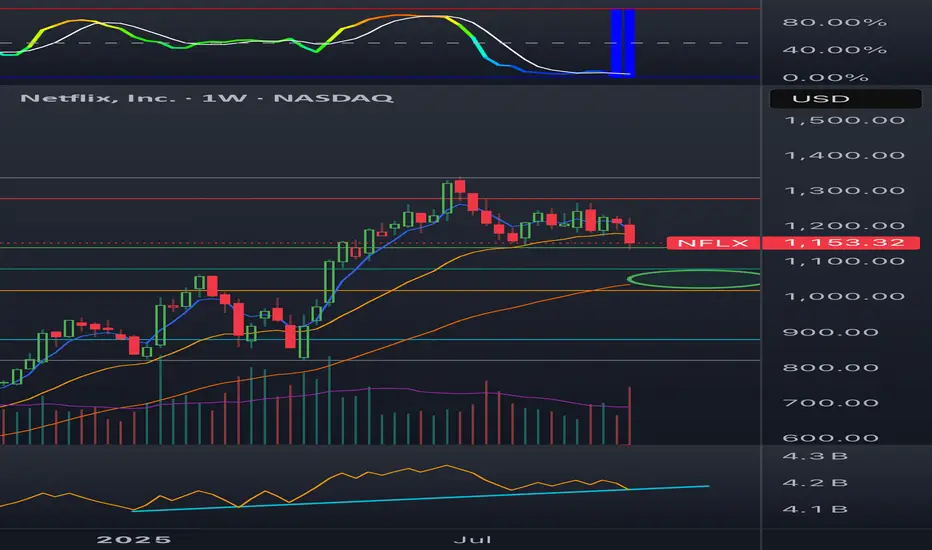This screenshot has height=550, width=932.
Task: Click the 1,500.00 price axis label
Action: click(x=845, y=121)
